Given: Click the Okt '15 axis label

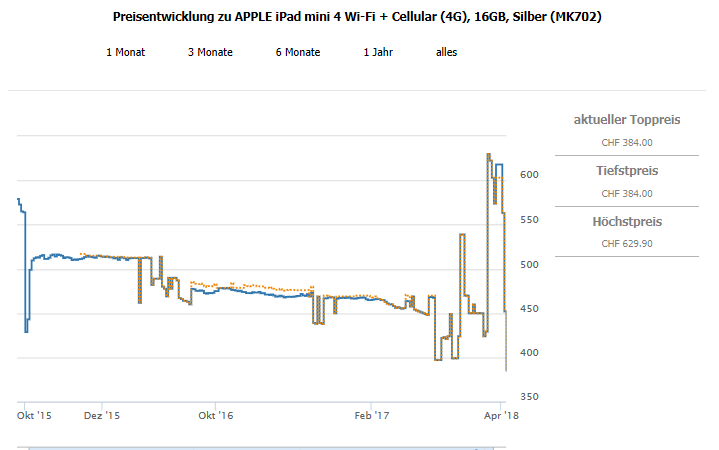Looking at the screenshot, I should tap(35, 414).
